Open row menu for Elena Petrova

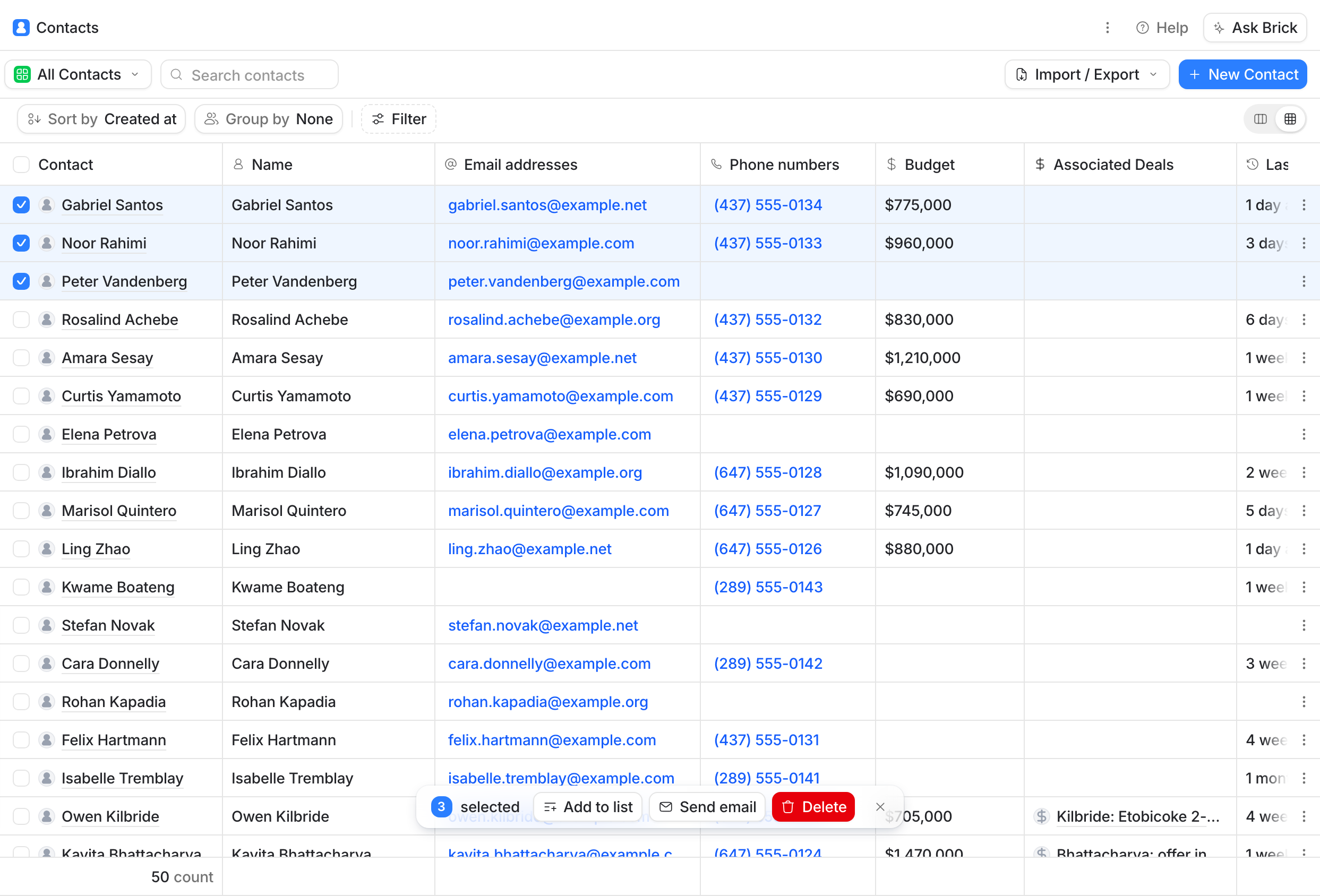1304,434
